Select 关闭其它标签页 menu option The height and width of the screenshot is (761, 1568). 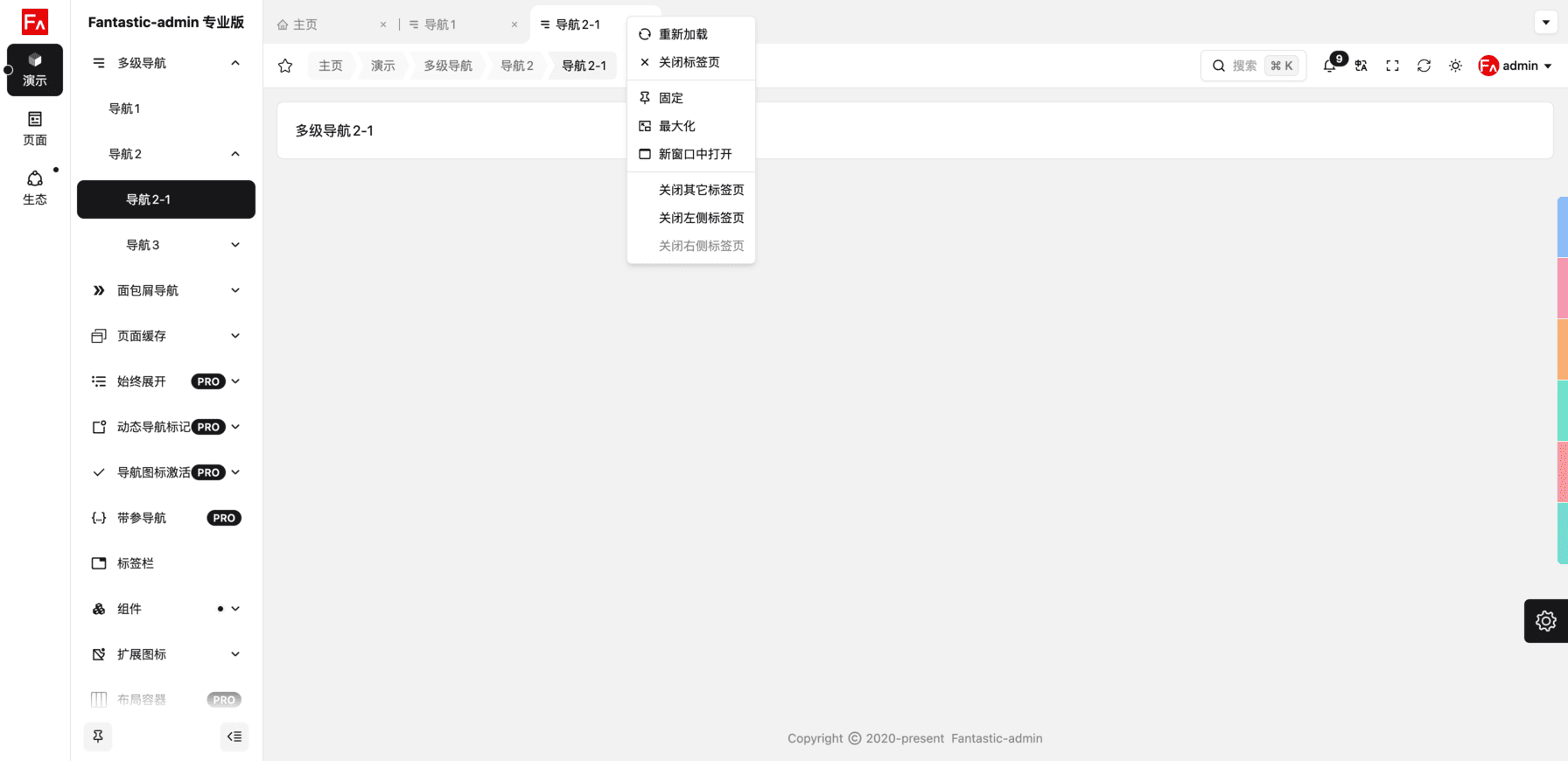701,190
